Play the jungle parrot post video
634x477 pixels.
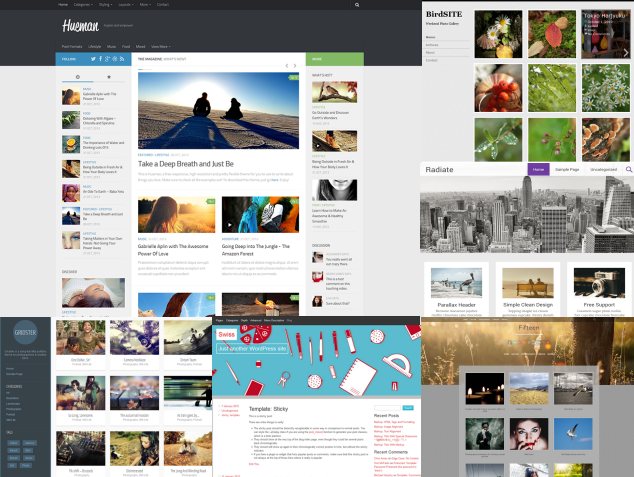pyautogui.click(x=230, y=225)
